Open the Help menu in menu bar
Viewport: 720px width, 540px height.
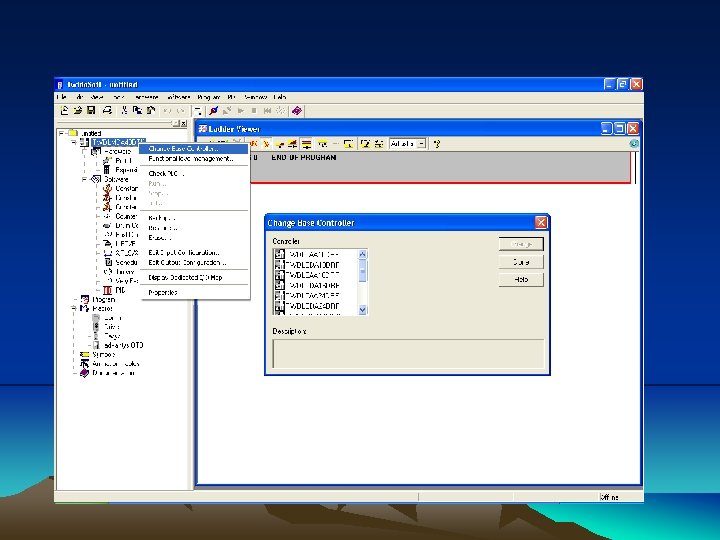pyautogui.click(x=280, y=97)
